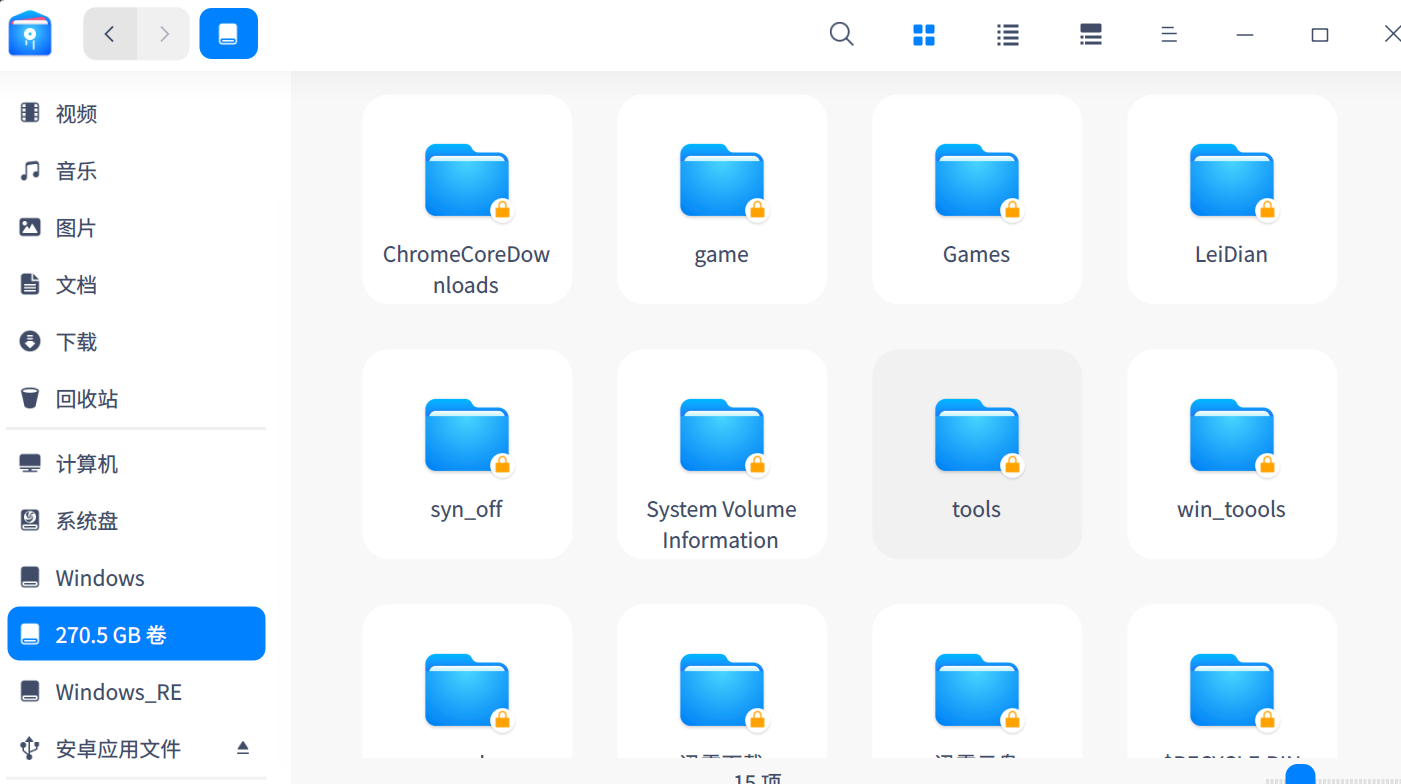Switch to list view
The height and width of the screenshot is (784, 1401).
[1008, 35]
